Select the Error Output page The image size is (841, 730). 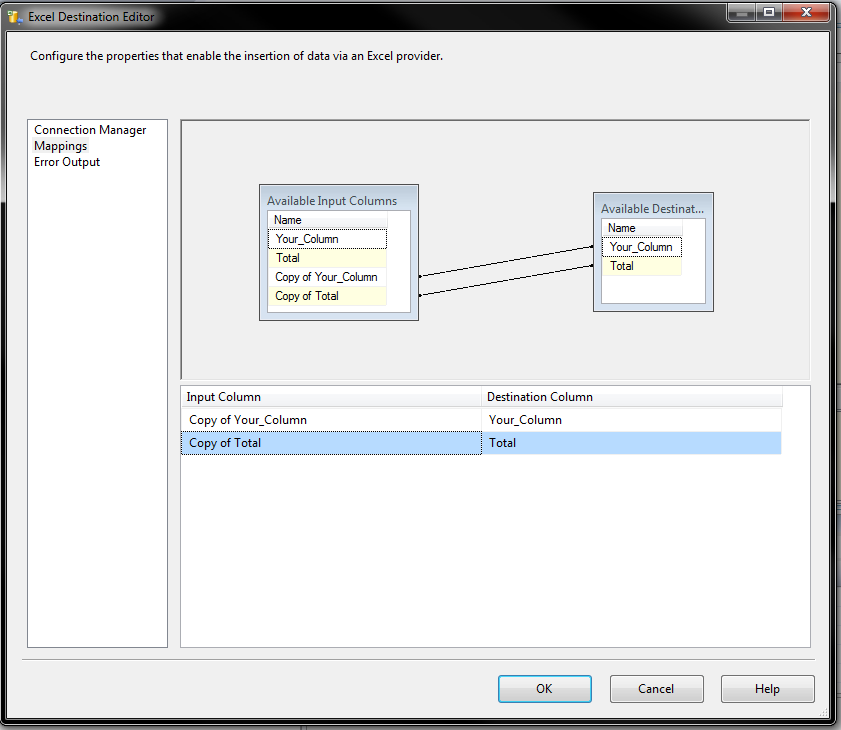tap(66, 161)
